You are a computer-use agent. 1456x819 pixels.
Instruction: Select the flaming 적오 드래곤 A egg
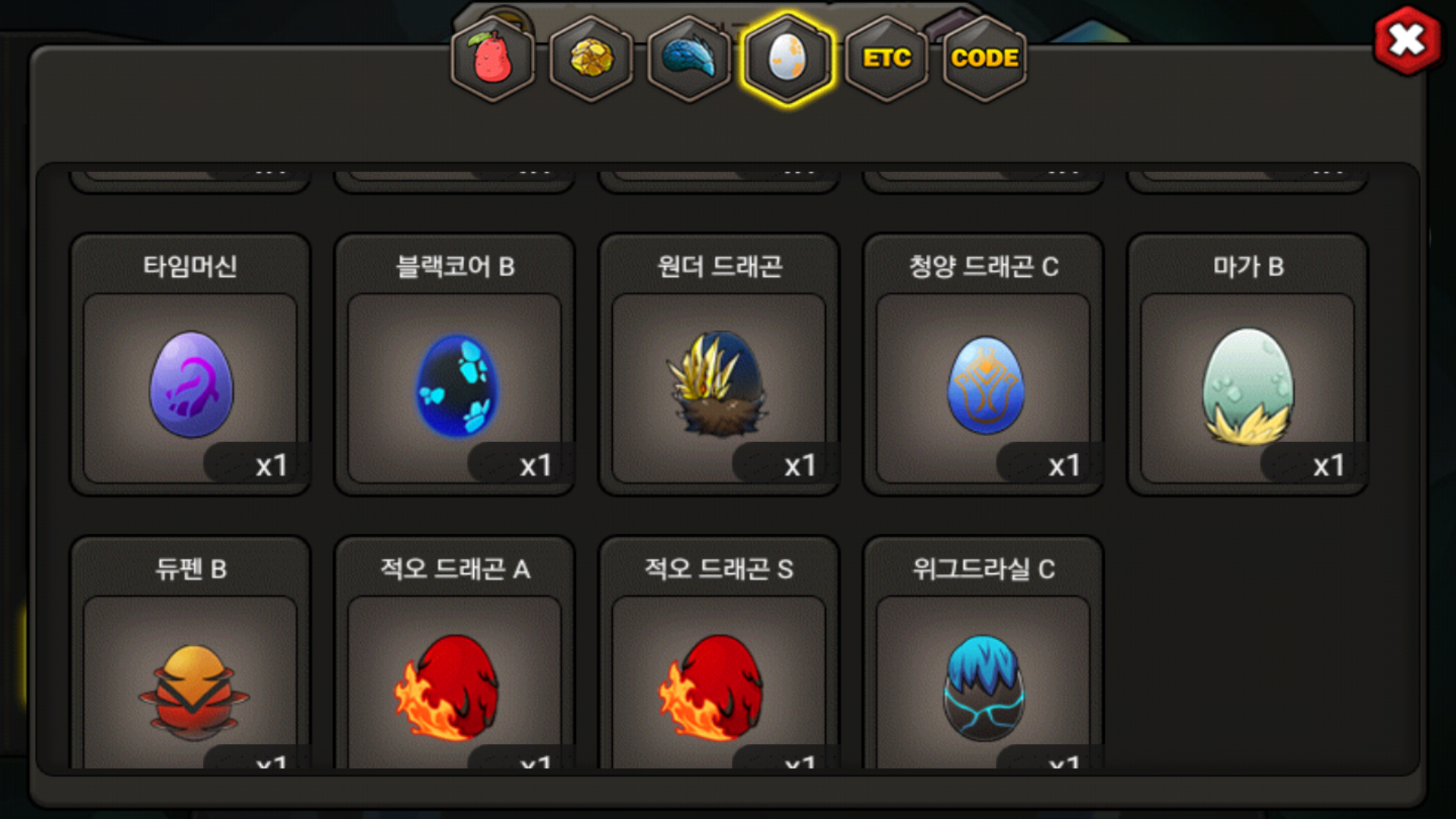click(x=447, y=688)
